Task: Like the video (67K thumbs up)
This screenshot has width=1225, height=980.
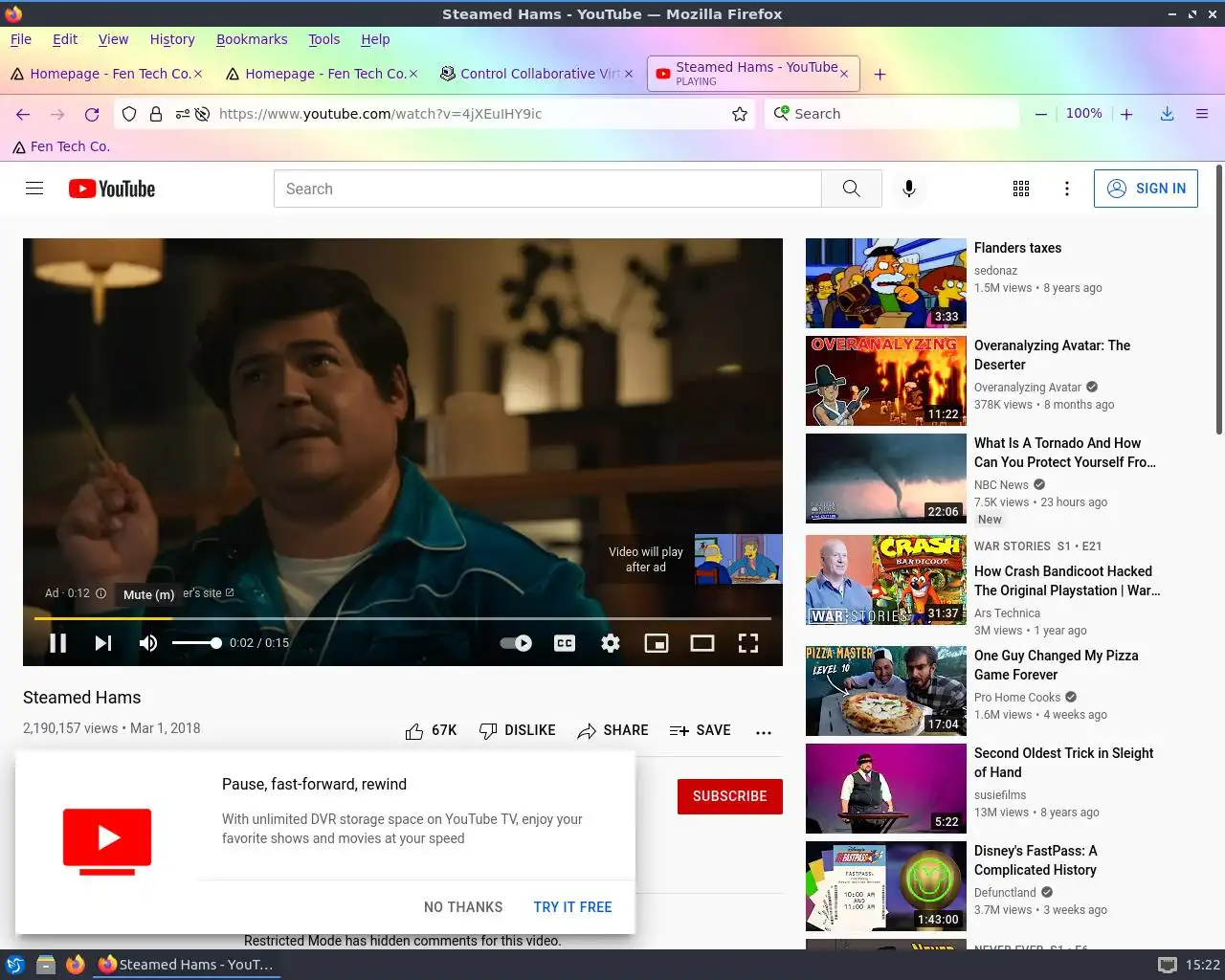Action: (x=431, y=730)
